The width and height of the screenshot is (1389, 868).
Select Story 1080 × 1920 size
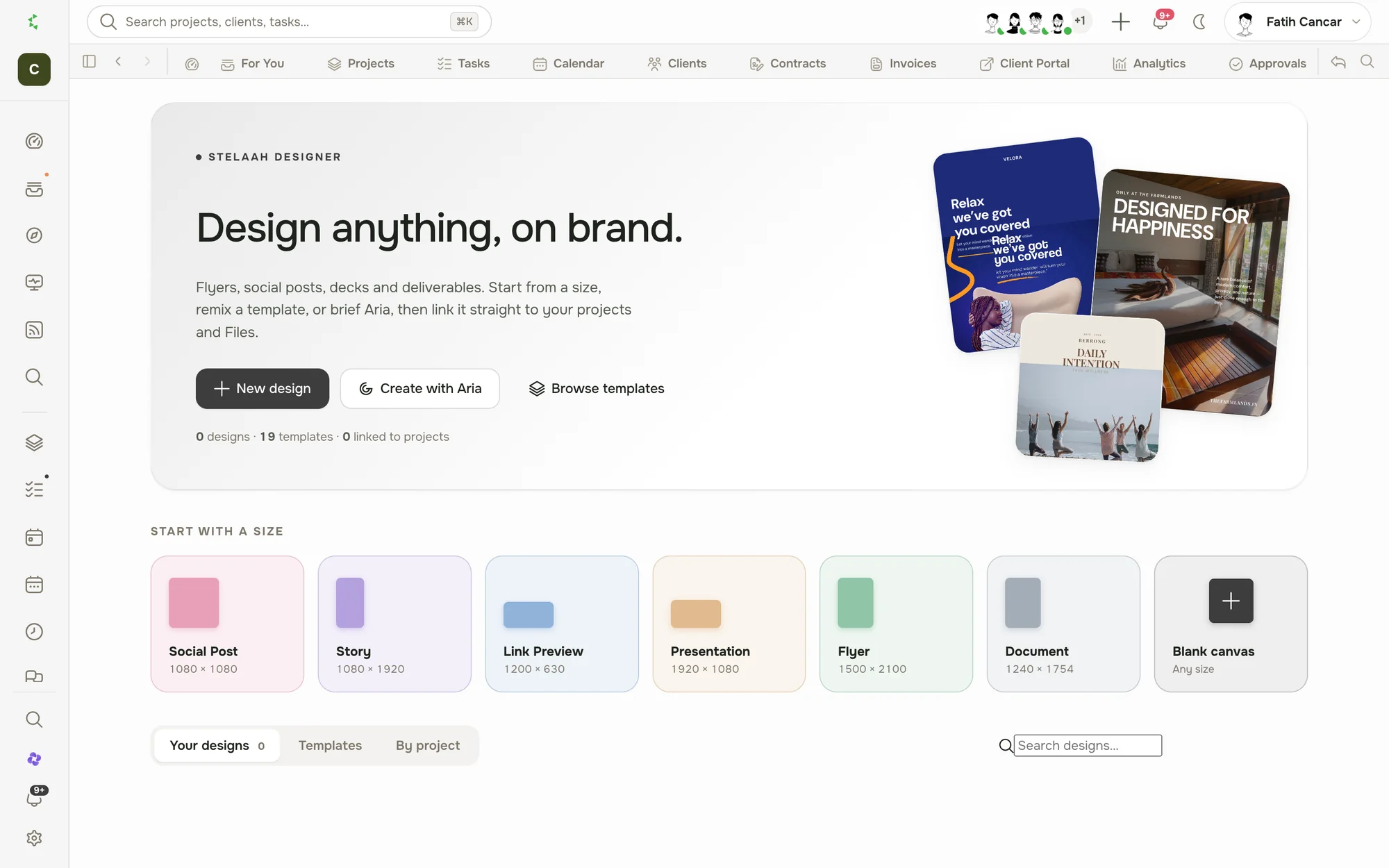click(x=394, y=624)
